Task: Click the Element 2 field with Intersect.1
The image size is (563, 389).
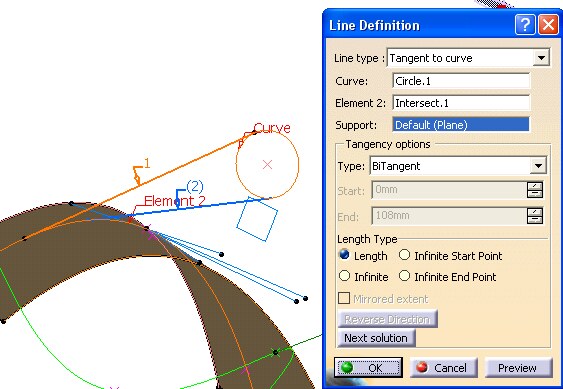Action: (x=461, y=103)
